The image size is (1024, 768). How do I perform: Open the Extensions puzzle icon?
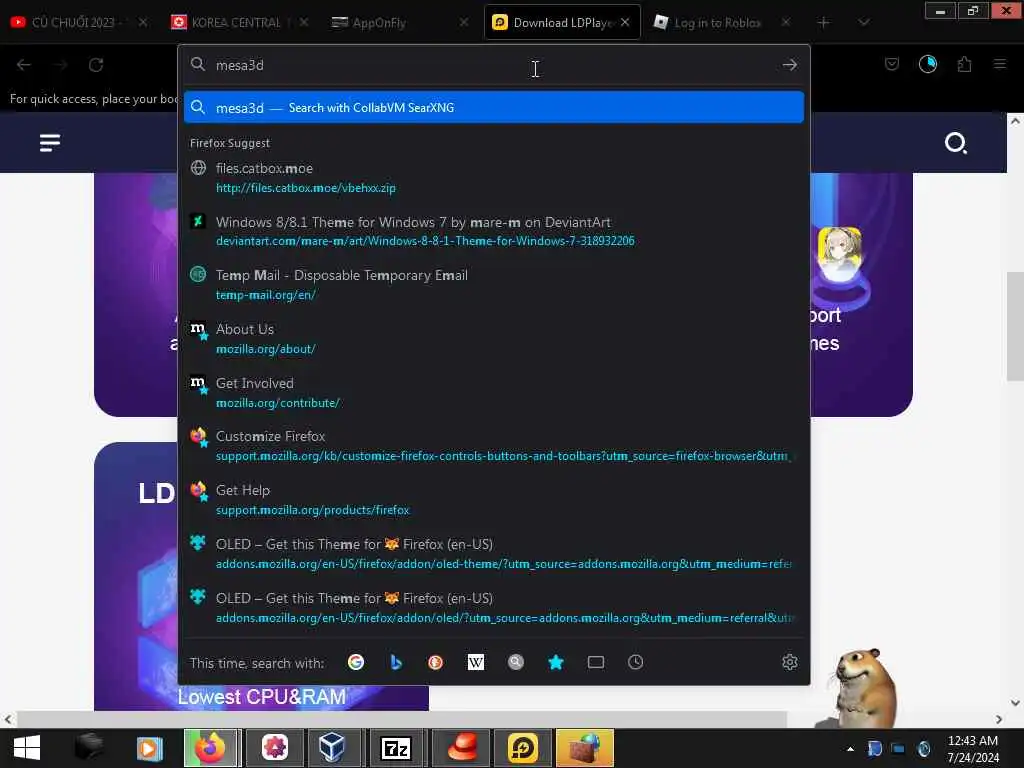pos(964,64)
